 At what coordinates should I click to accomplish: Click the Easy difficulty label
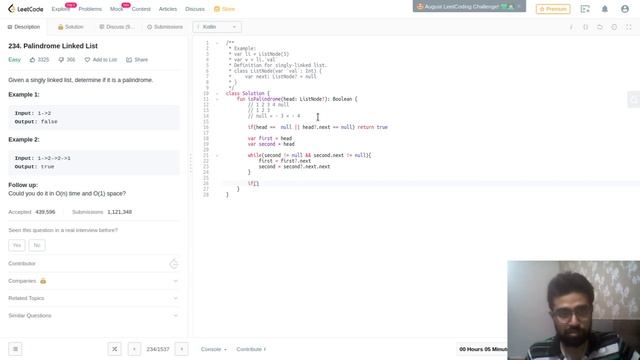[x=14, y=60]
